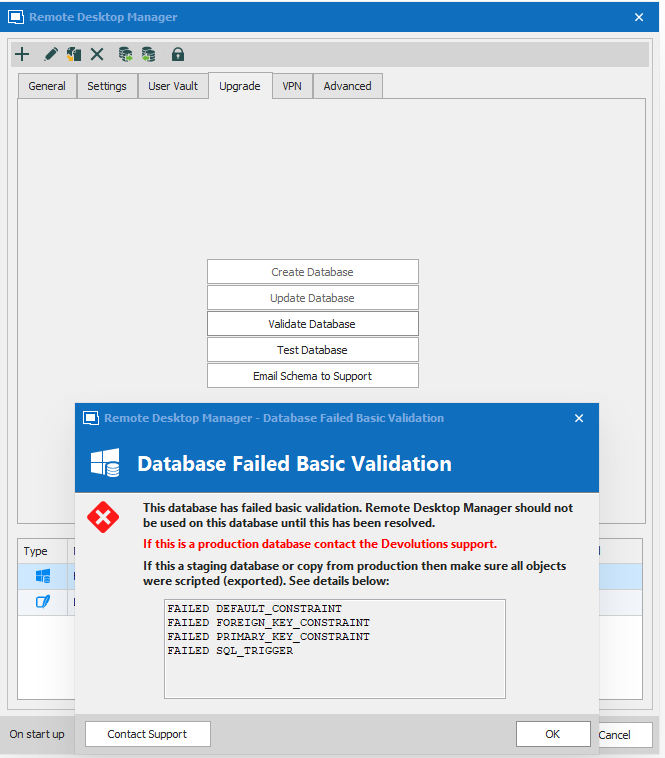The image size is (665, 758).
Task: Close the Remote Desktop Manager main window
Action: tap(639, 17)
